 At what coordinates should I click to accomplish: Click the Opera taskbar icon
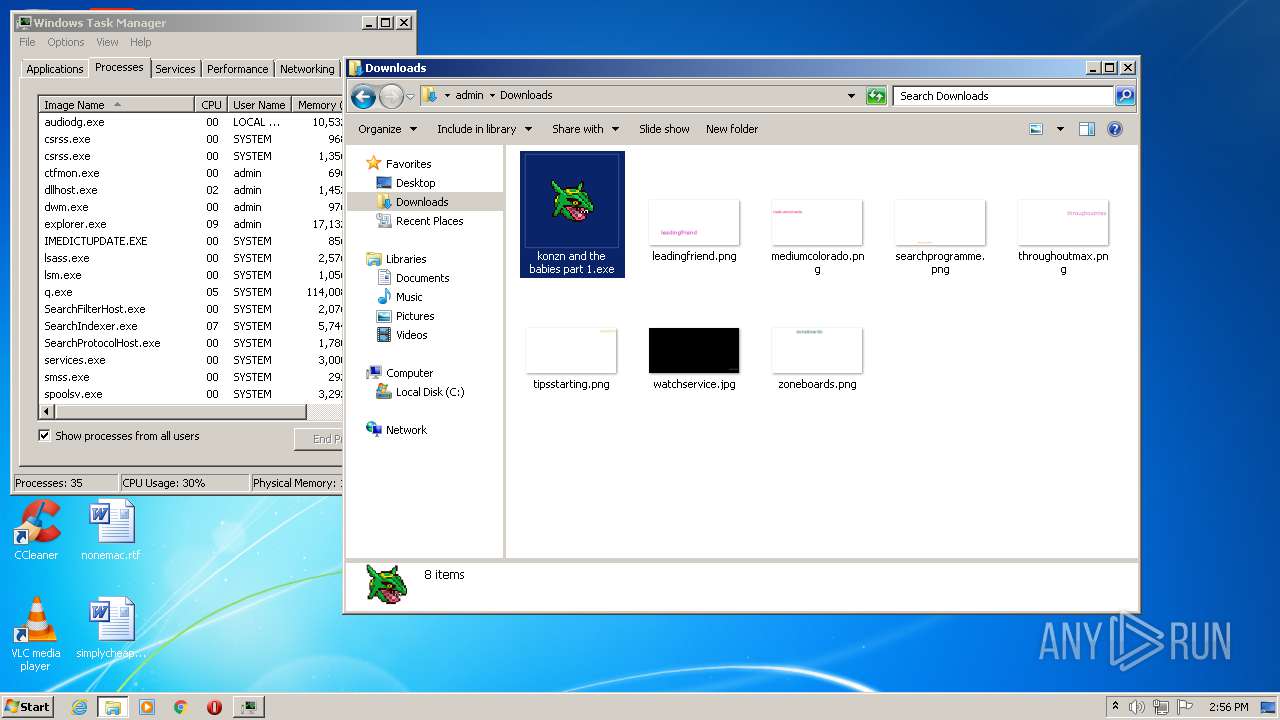point(214,707)
